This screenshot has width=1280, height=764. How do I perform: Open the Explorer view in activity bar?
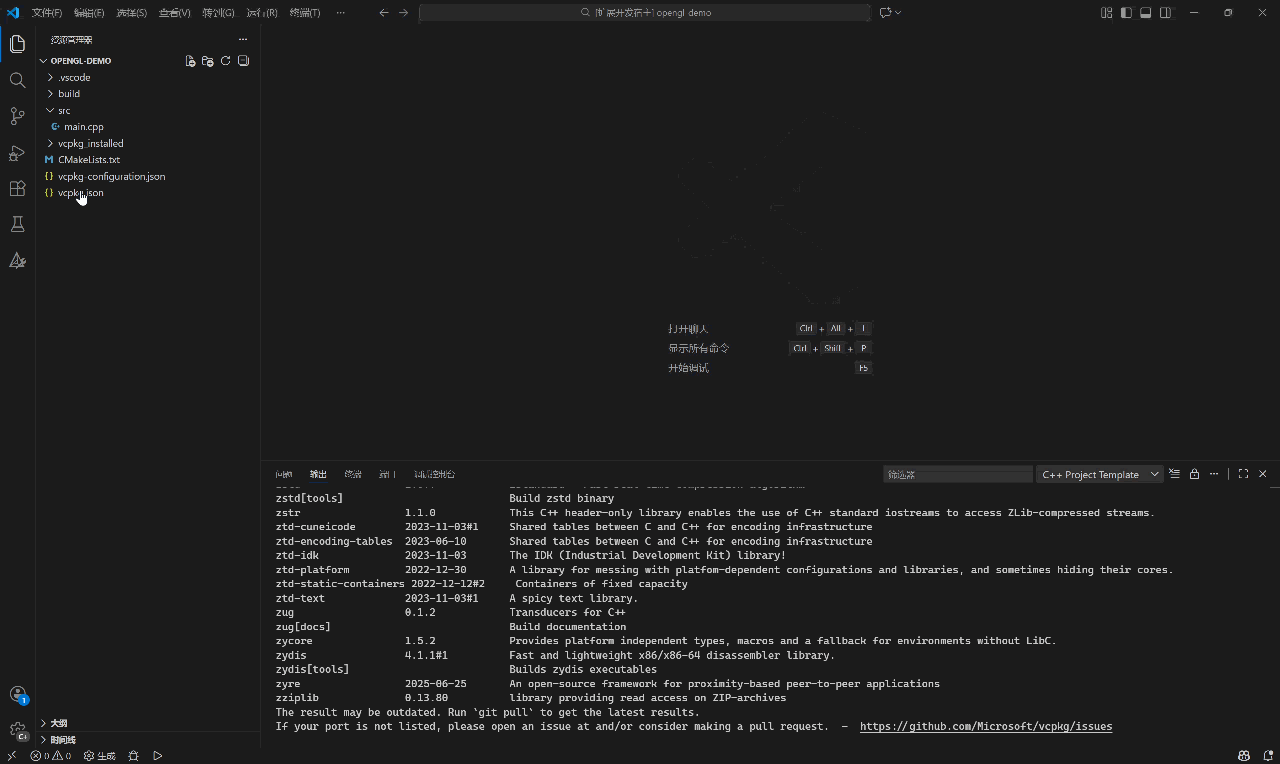click(17, 44)
